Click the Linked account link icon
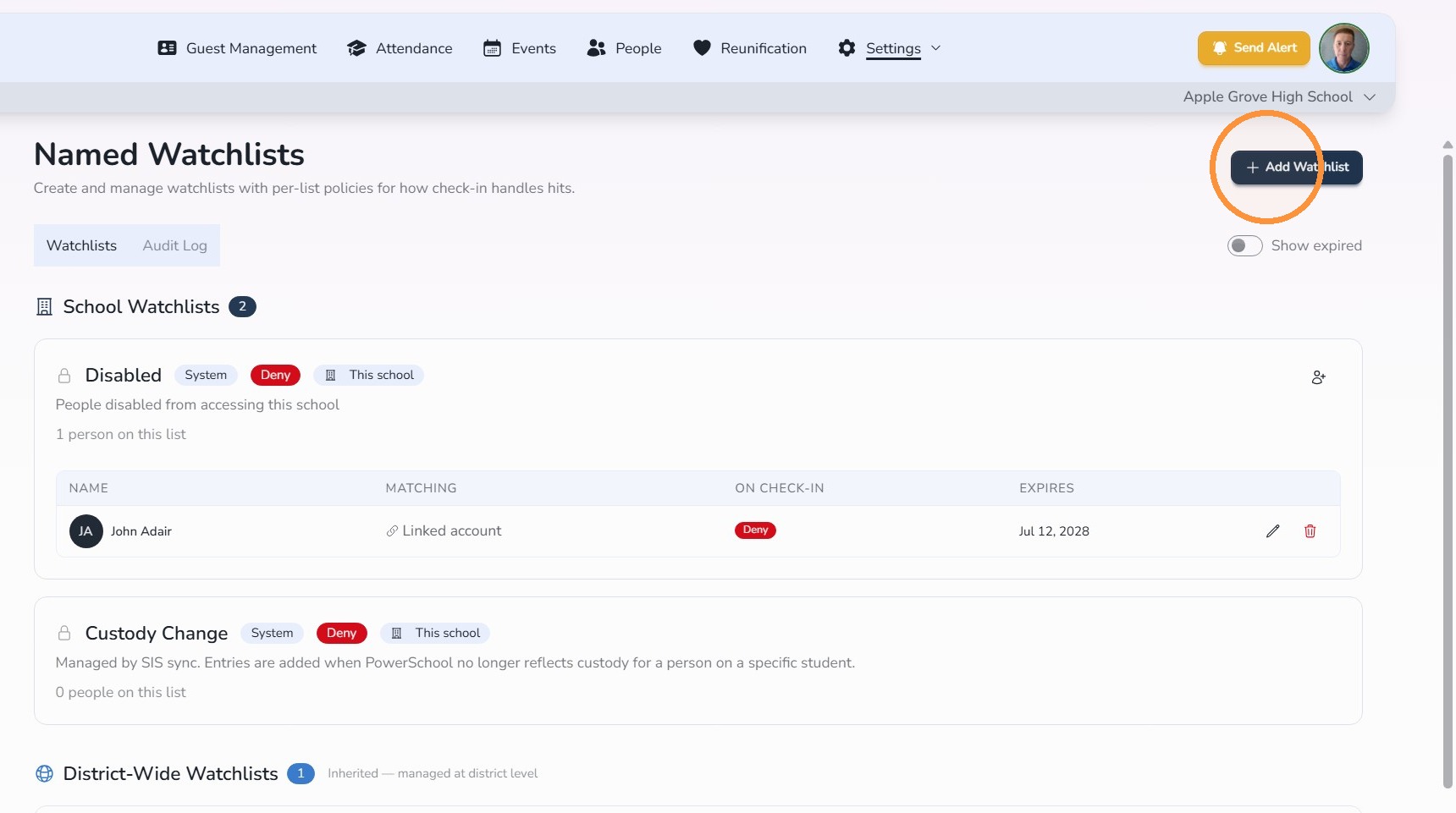 pos(392,531)
